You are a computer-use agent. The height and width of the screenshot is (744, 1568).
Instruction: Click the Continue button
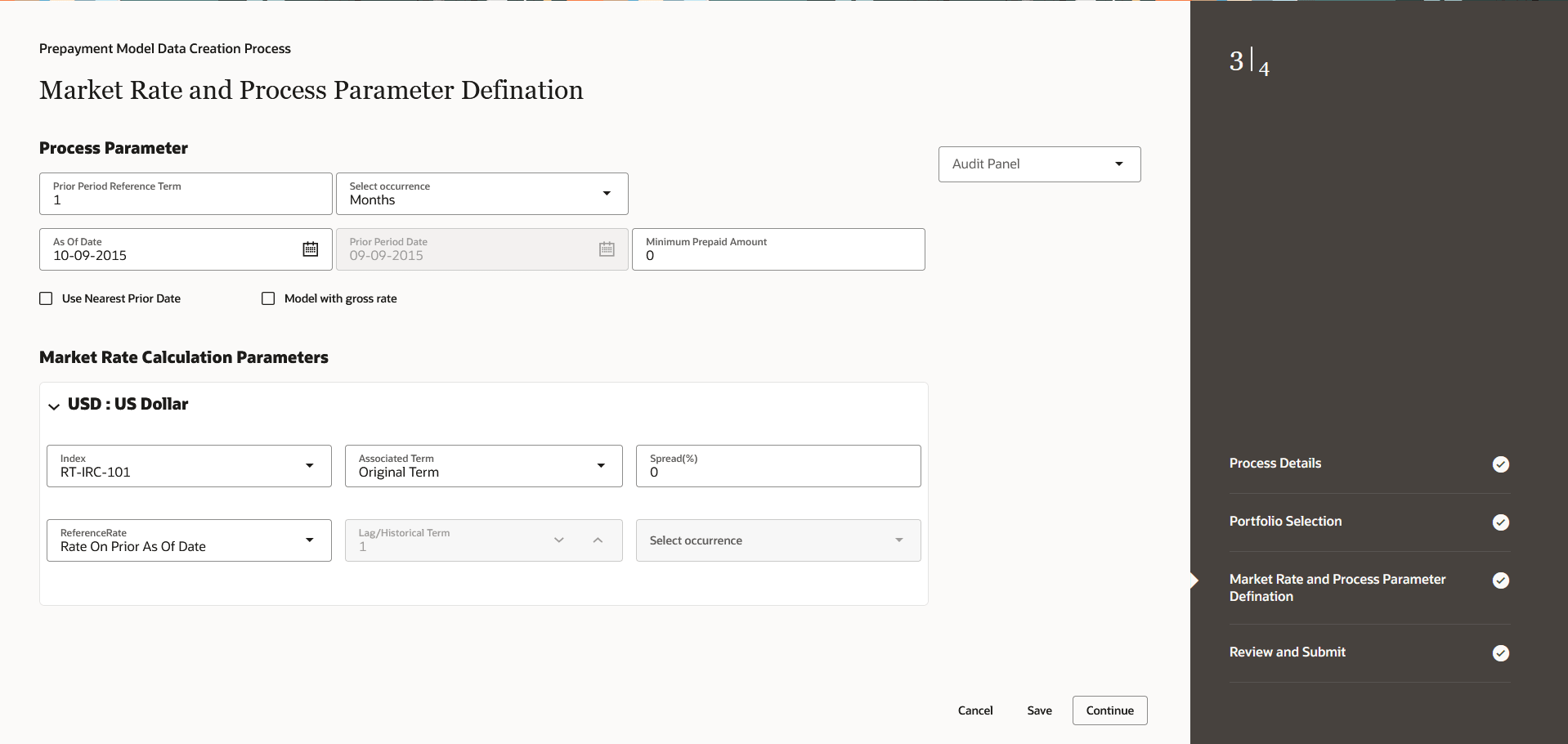(1109, 710)
